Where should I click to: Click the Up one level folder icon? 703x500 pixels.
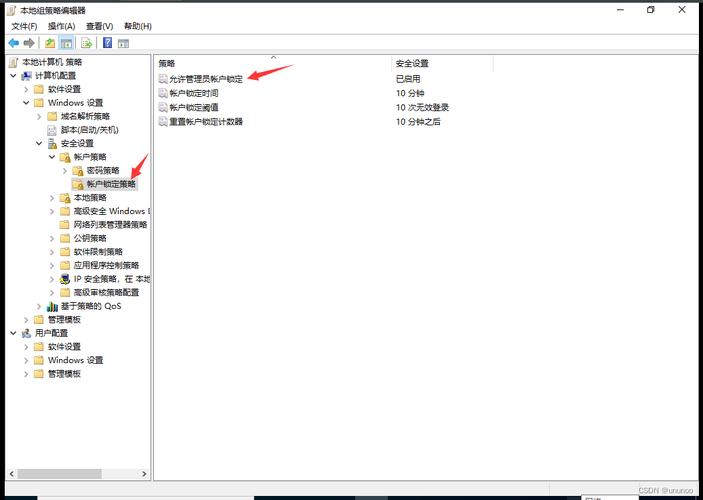[x=50, y=43]
